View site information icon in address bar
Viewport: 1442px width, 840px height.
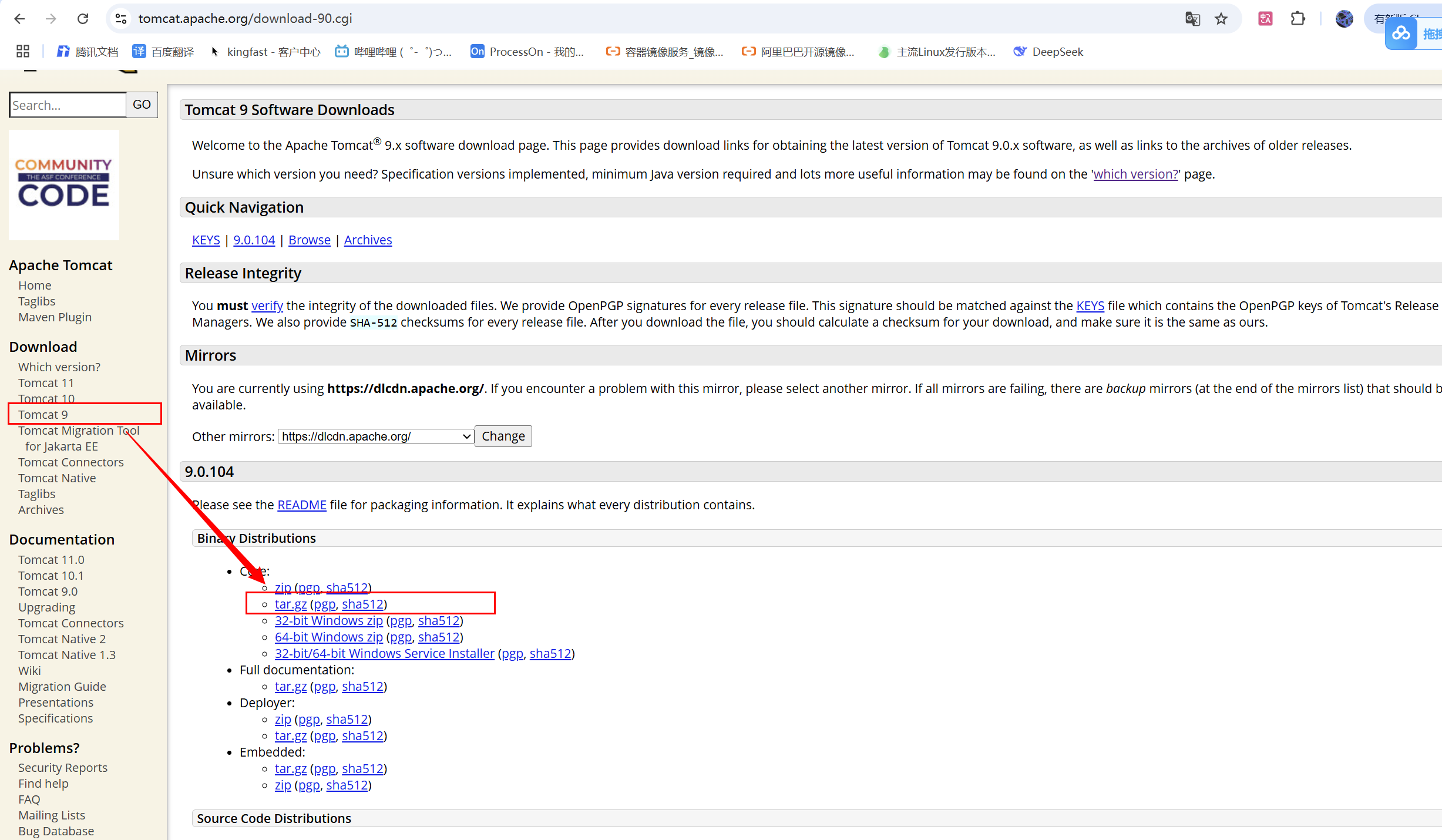(x=121, y=19)
